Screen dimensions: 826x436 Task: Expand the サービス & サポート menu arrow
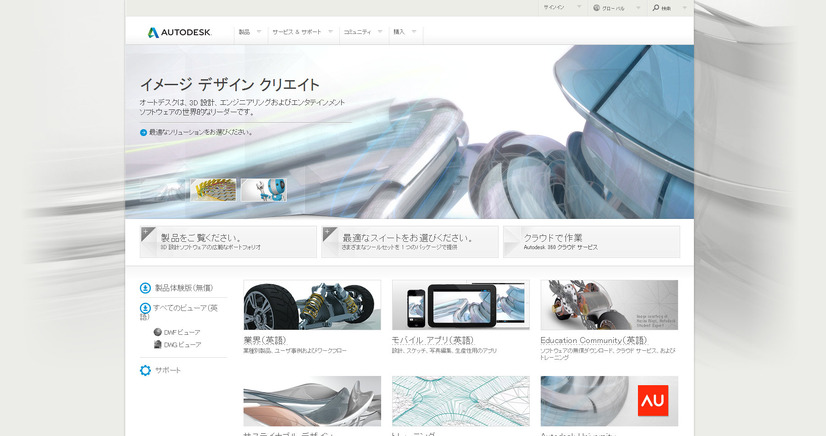330,32
